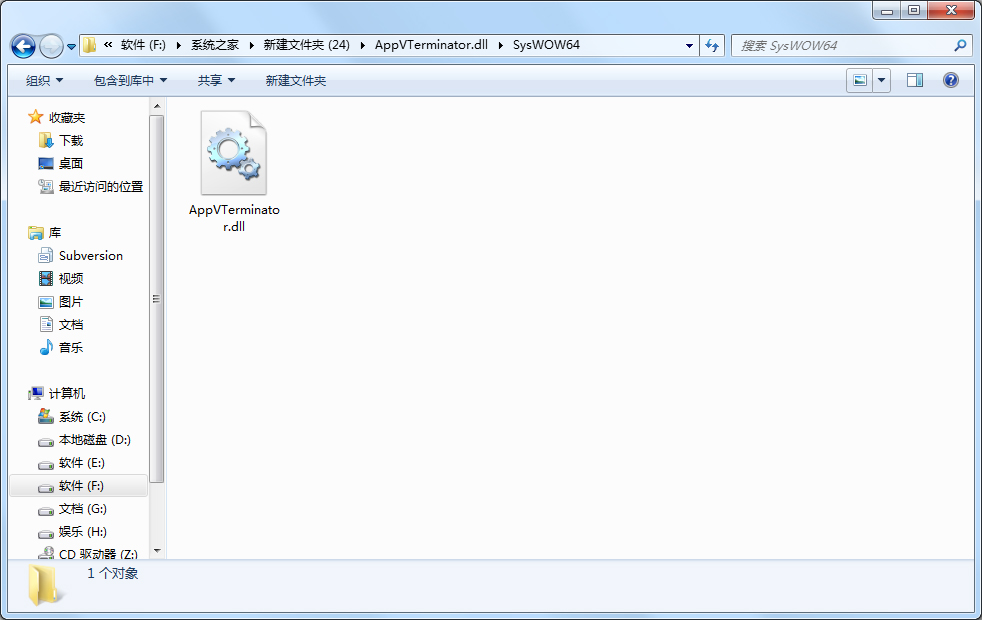This screenshot has height=620, width=982.
Task: Refresh the SysWOW64 folder view
Action: pos(712,46)
